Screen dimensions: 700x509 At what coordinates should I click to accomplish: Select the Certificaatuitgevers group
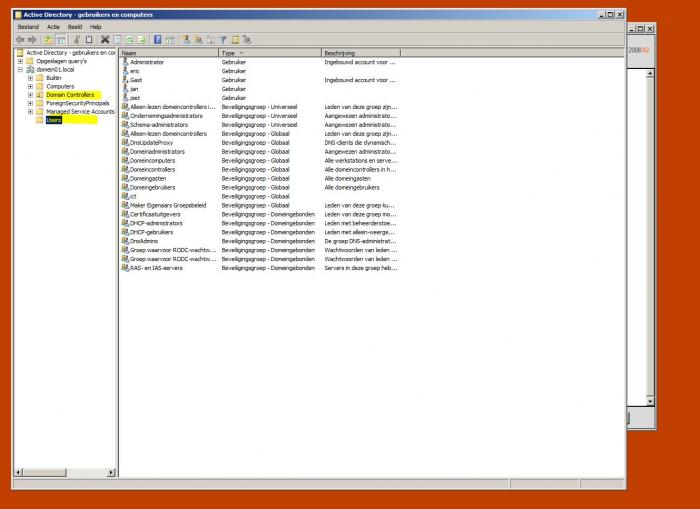click(259, 214)
